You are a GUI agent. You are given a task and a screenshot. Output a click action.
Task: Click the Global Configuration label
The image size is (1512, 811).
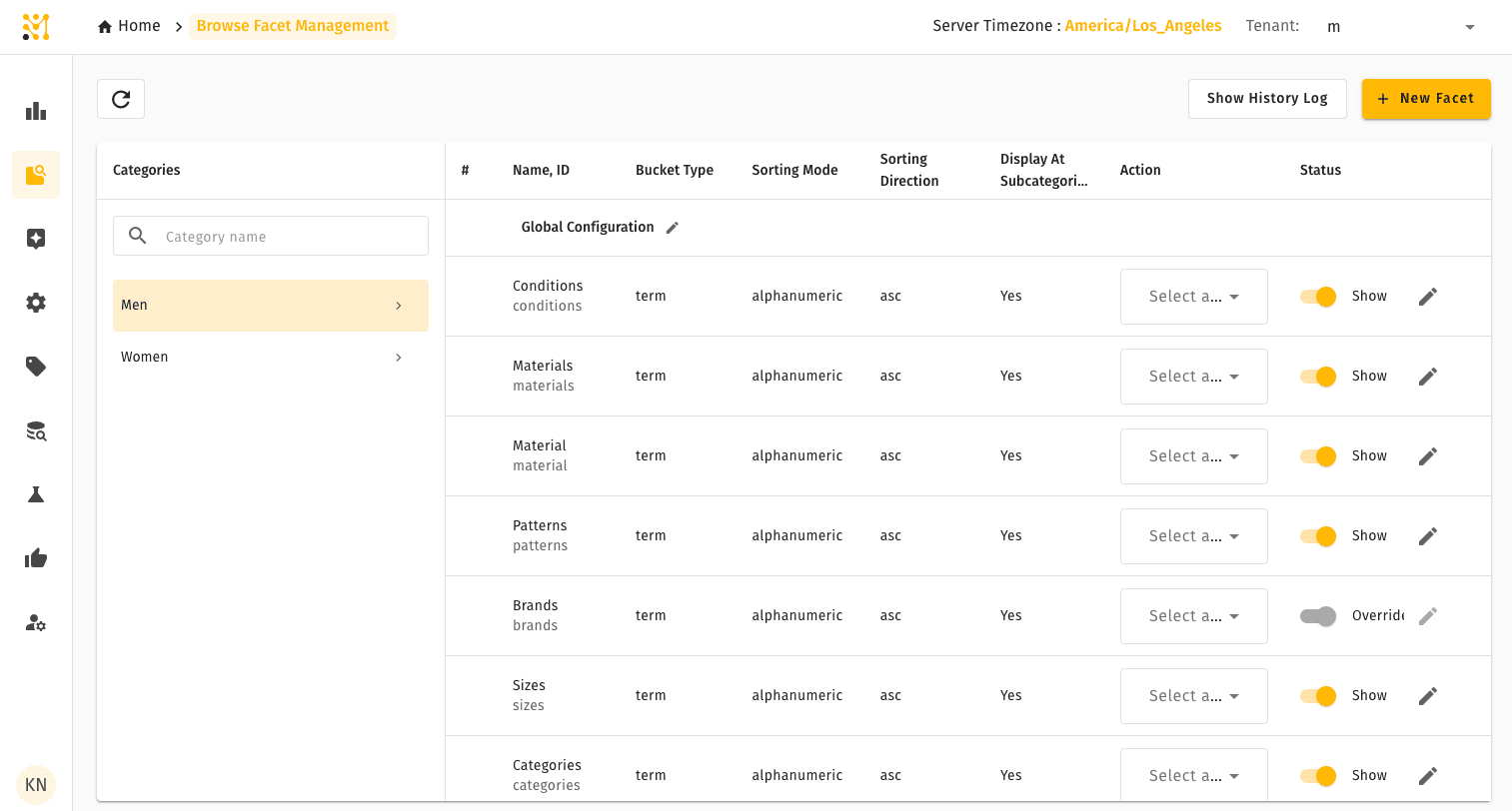pos(588,228)
